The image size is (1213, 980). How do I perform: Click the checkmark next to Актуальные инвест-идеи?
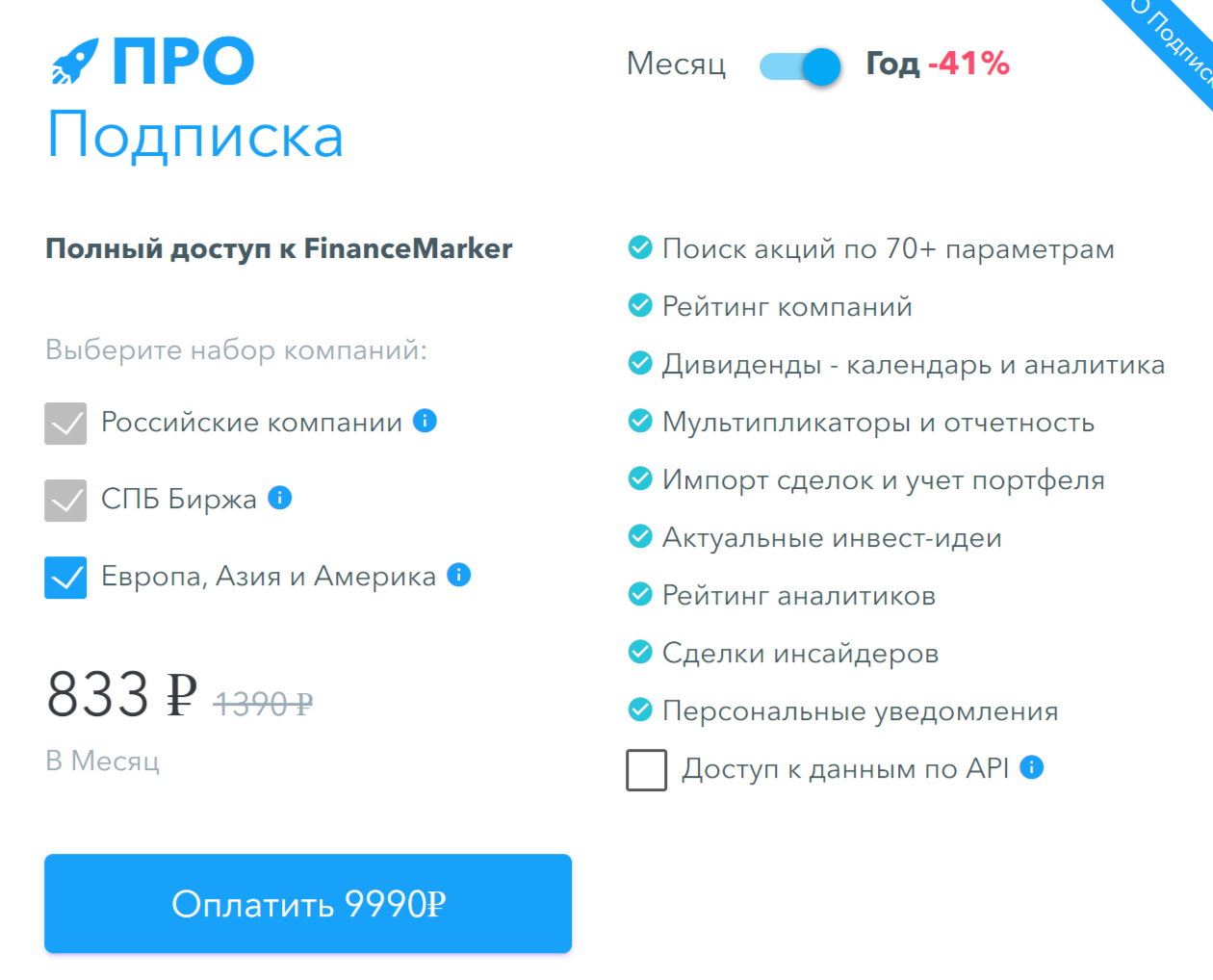640,536
